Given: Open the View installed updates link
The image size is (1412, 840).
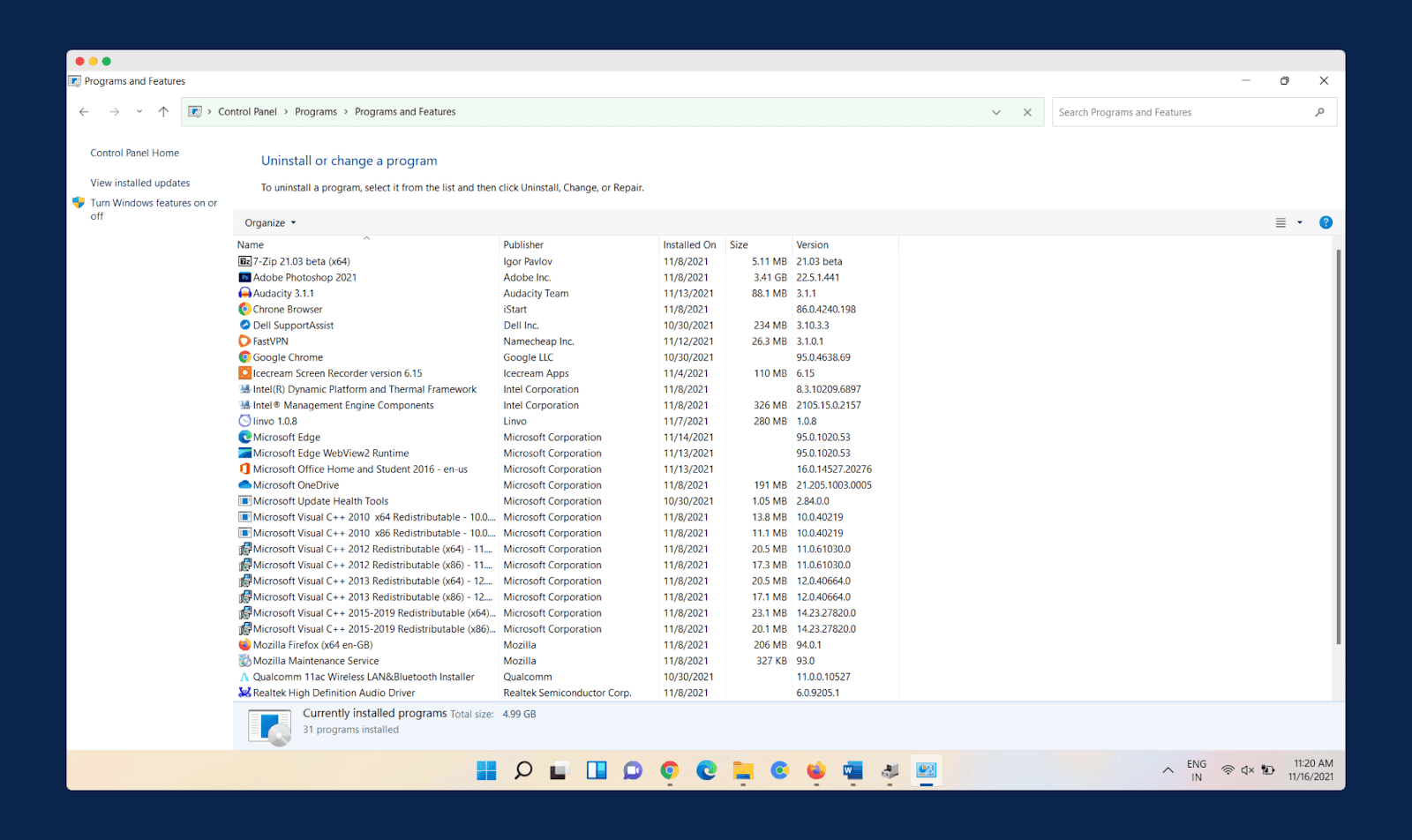Looking at the screenshot, I should pos(140,183).
